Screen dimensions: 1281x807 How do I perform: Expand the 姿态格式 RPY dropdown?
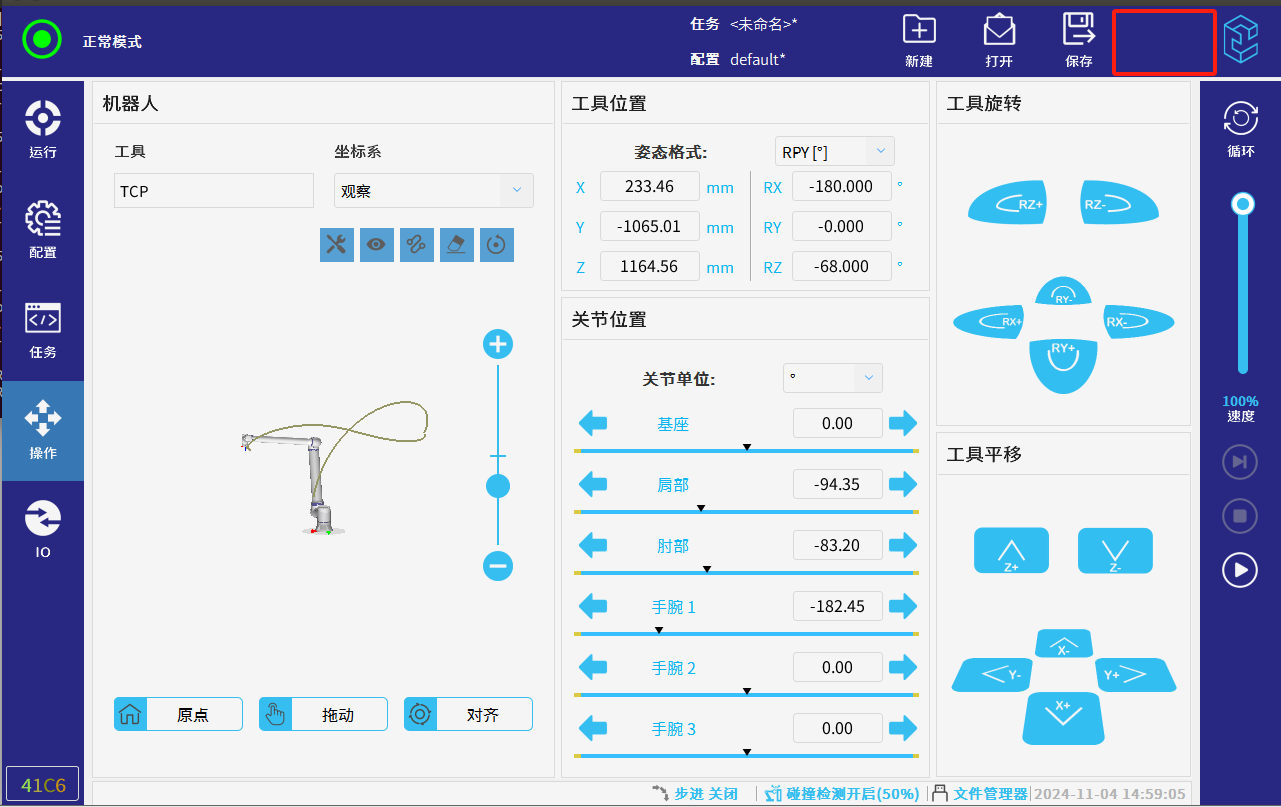(x=834, y=152)
